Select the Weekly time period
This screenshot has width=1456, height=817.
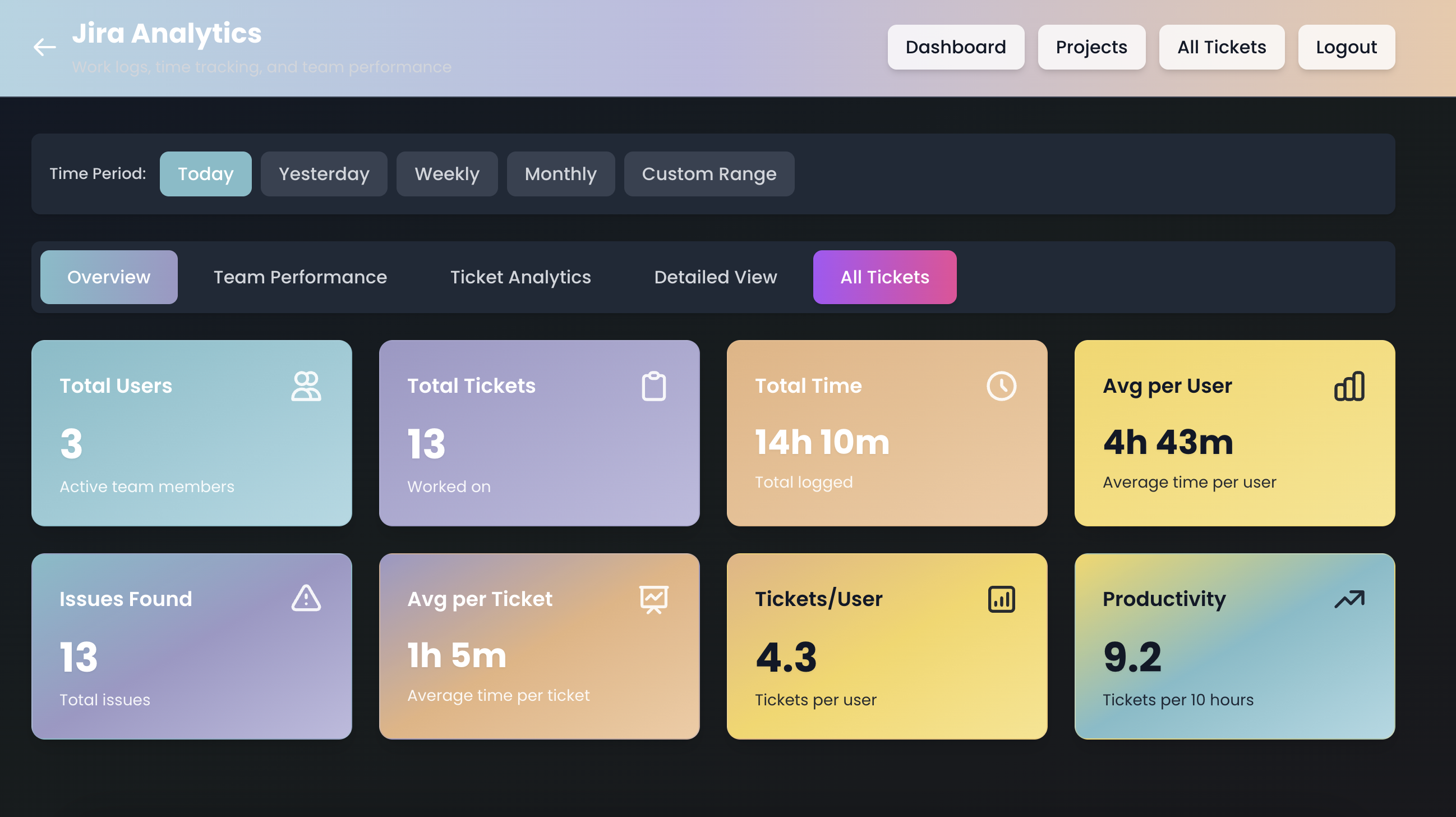pyautogui.click(x=446, y=173)
